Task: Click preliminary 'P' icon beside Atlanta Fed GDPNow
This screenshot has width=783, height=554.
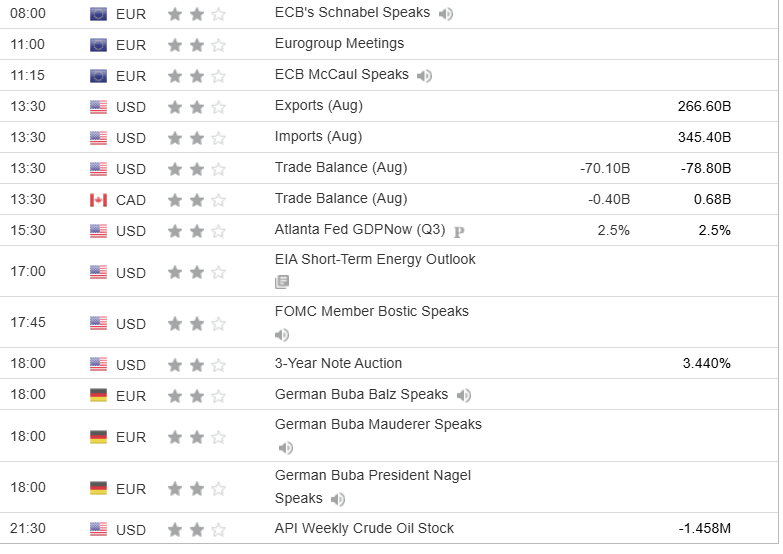Action: 459,231
